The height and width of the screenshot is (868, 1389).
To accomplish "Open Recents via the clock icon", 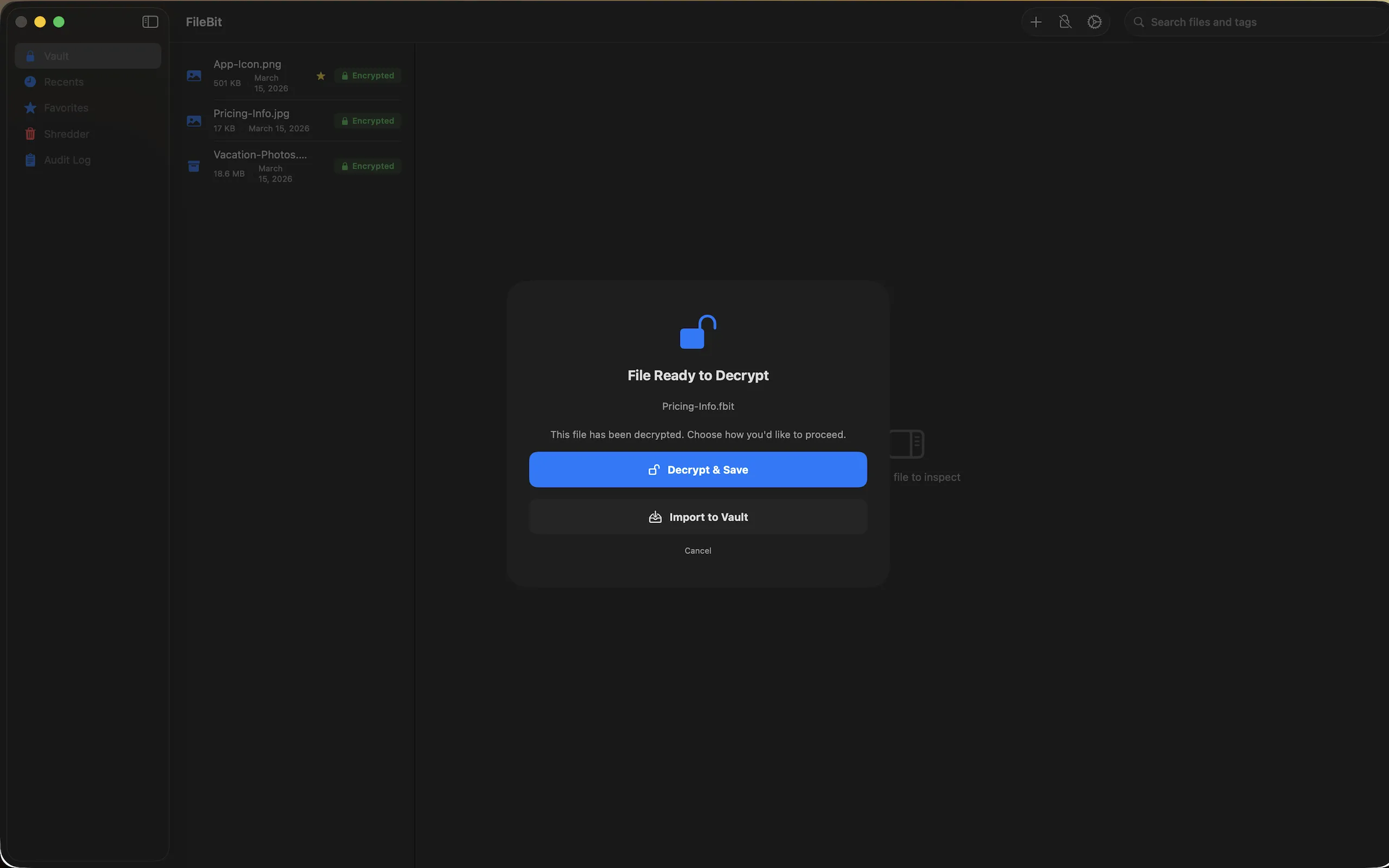I will 30,81.
